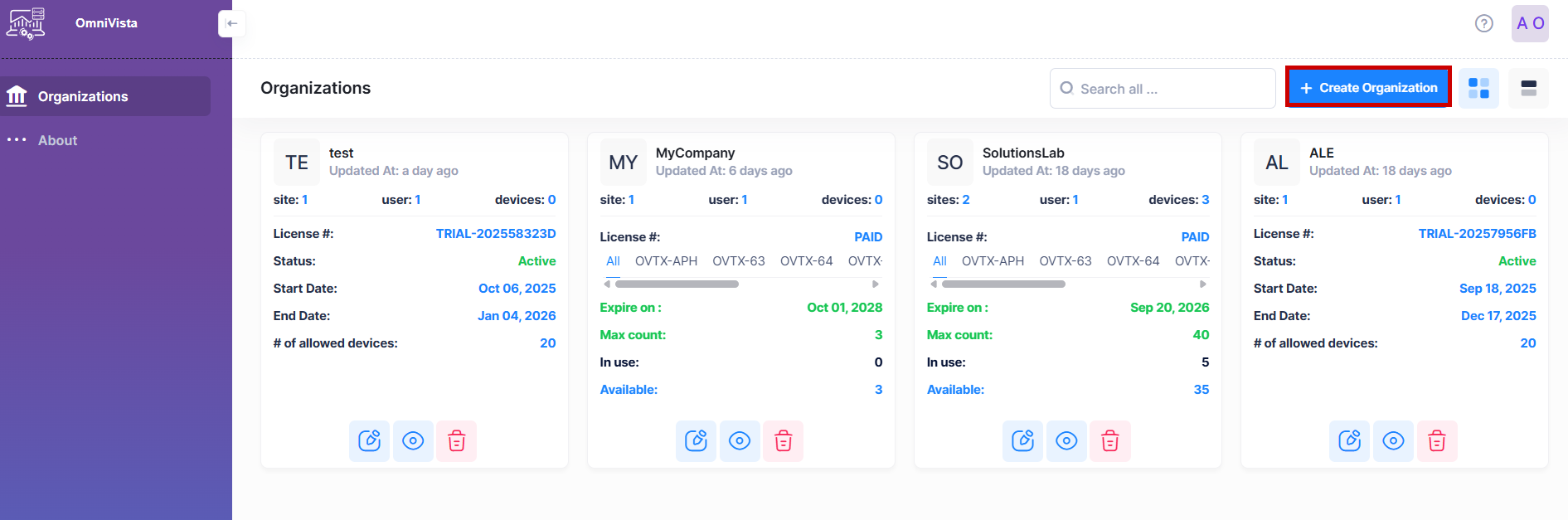
Task: Click the OmniVista app title
Action: 106,23
